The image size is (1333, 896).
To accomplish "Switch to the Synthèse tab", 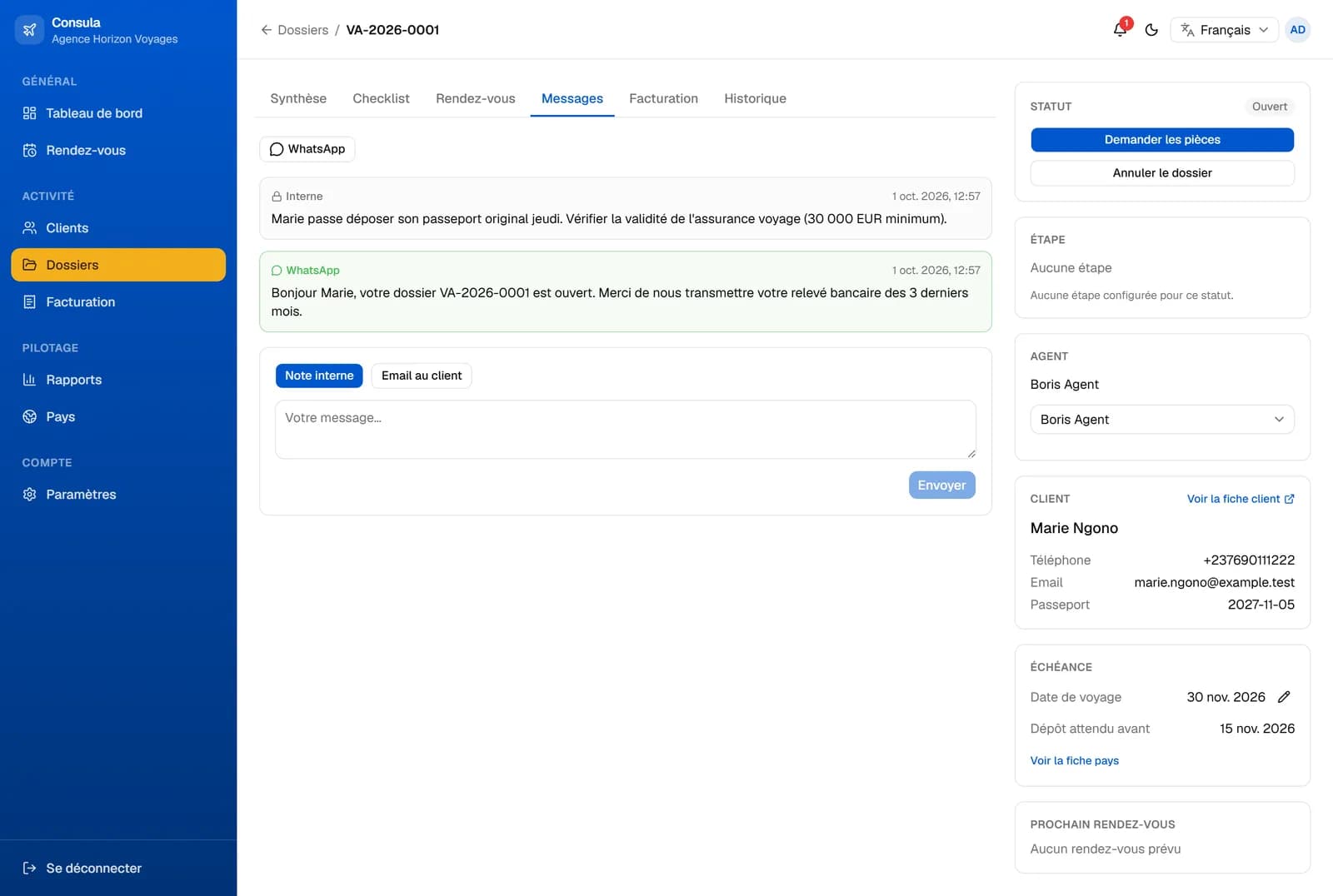I will pos(298,98).
